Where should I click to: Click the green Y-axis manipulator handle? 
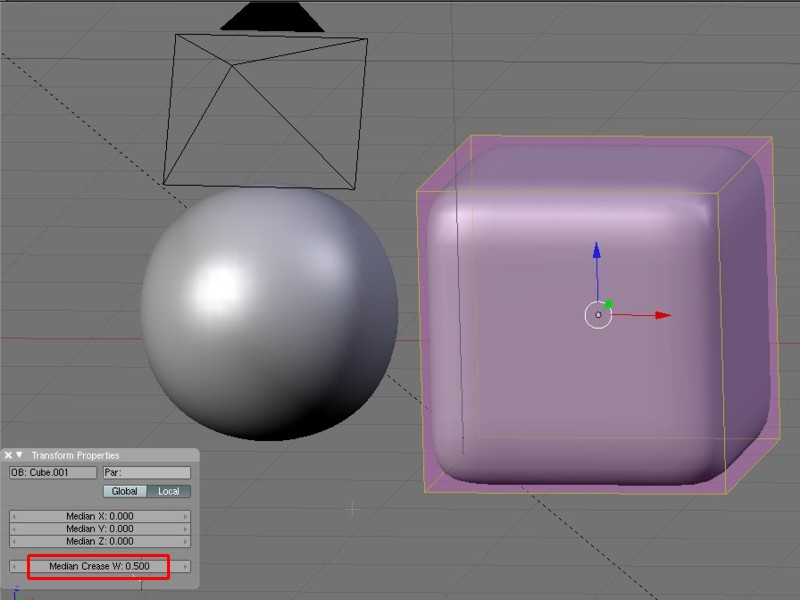click(x=608, y=305)
